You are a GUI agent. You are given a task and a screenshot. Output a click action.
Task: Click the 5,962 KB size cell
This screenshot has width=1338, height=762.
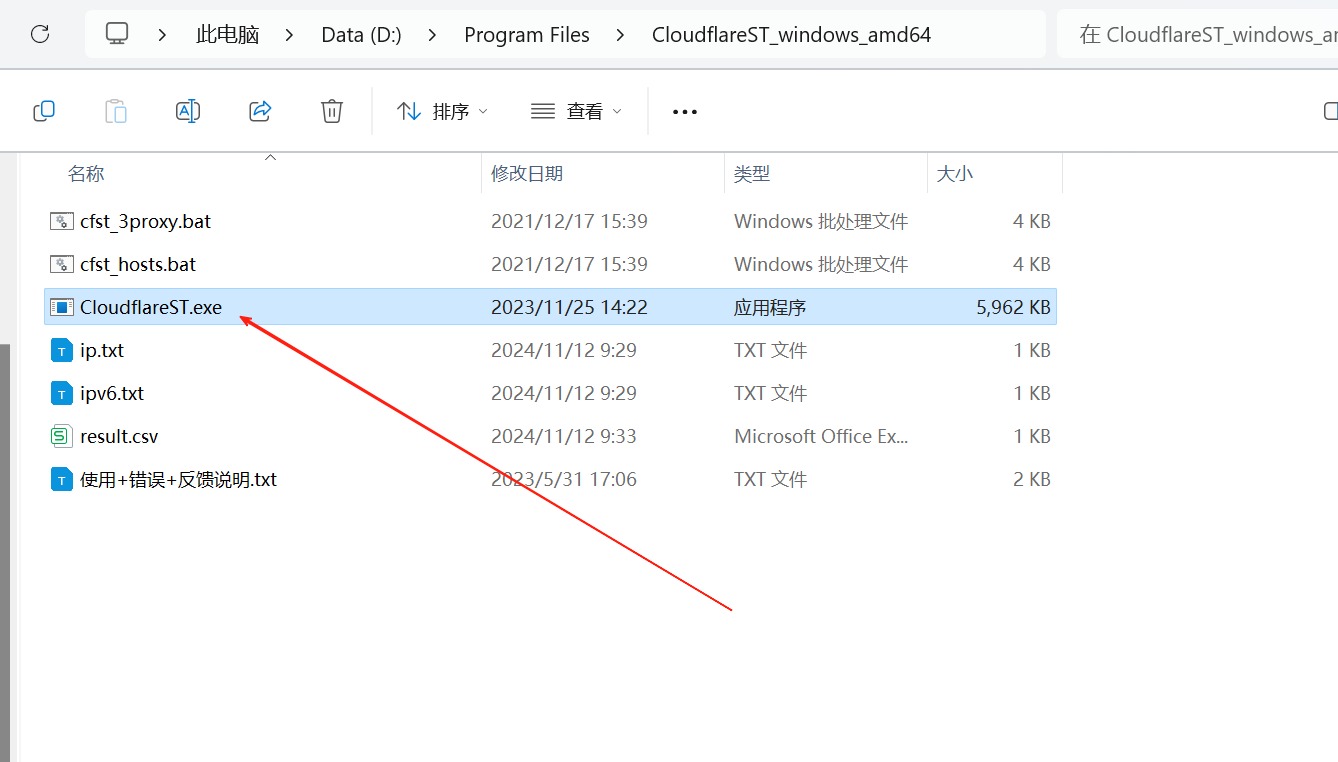[x=1013, y=307]
